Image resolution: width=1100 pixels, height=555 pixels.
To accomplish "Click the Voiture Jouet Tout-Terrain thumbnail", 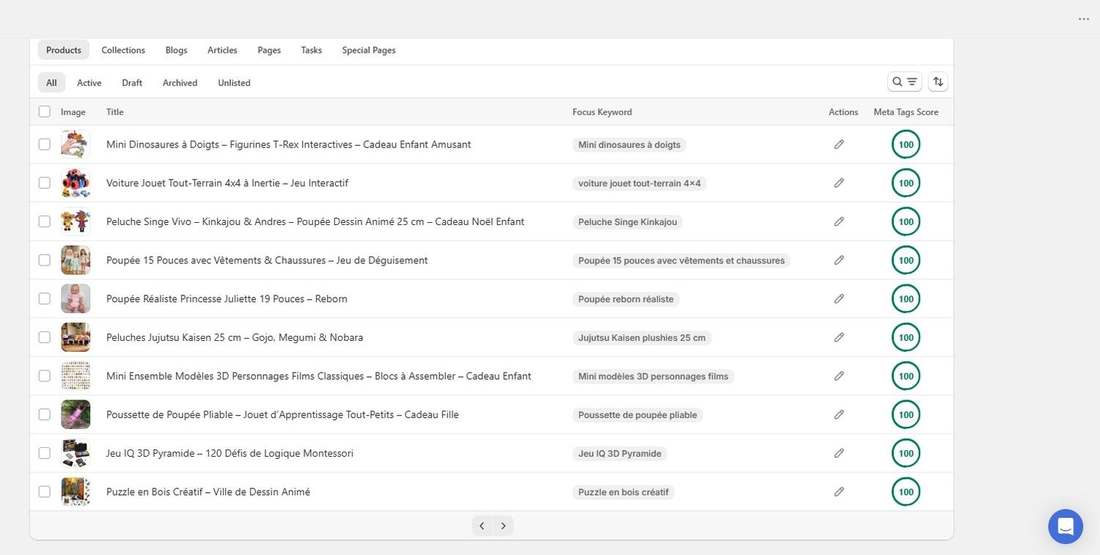I will click(75, 183).
